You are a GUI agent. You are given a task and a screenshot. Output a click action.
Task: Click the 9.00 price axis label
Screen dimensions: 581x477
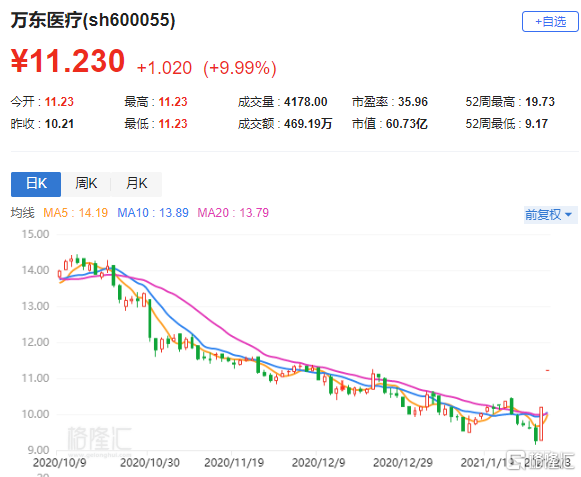38,450
